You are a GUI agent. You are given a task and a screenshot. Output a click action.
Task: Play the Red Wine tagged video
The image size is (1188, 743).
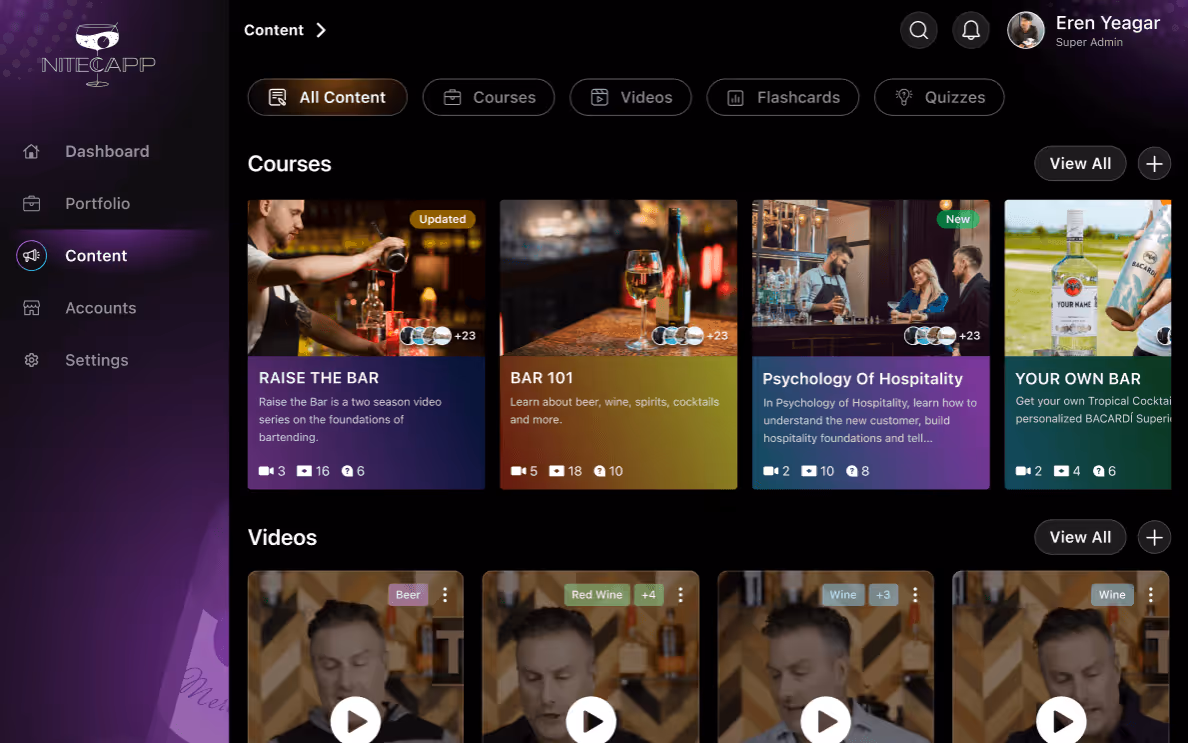click(x=591, y=720)
